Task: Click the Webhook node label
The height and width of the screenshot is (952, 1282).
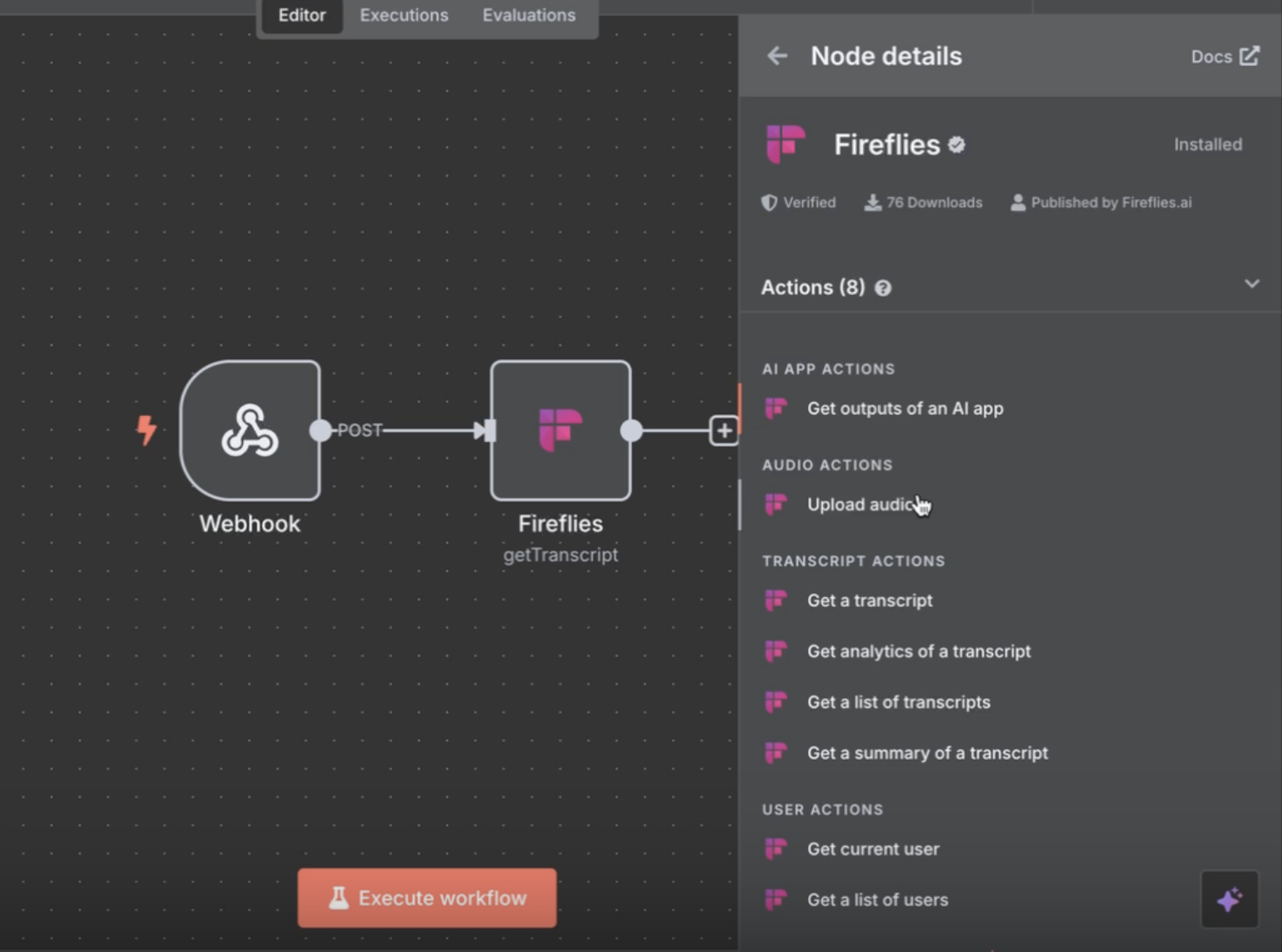Action: [250, 523]
